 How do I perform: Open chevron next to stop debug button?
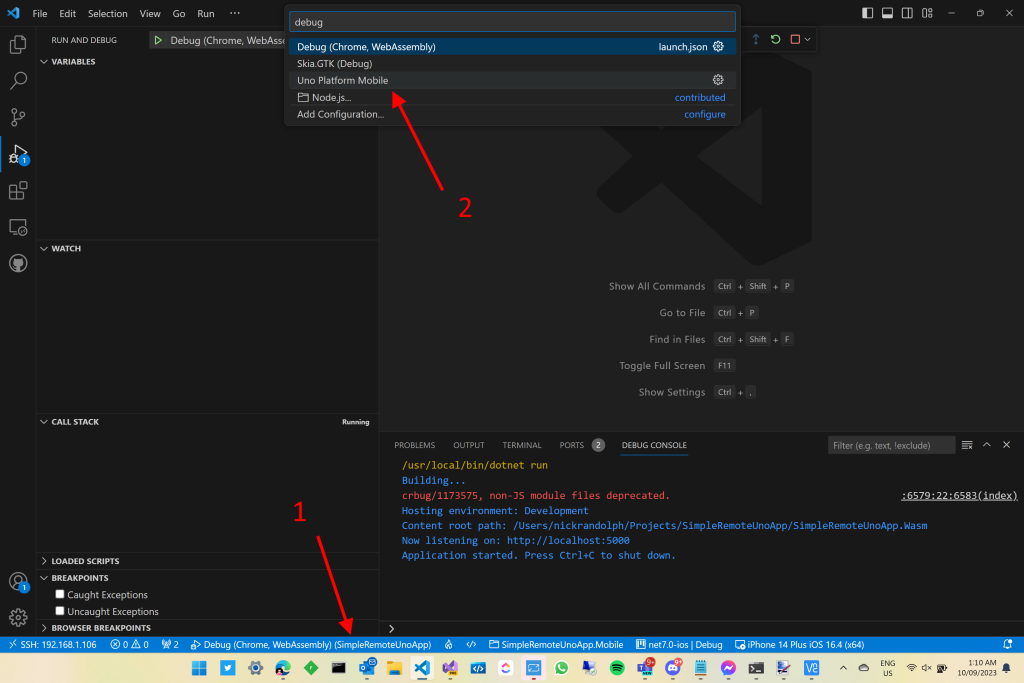click(807, 39)
